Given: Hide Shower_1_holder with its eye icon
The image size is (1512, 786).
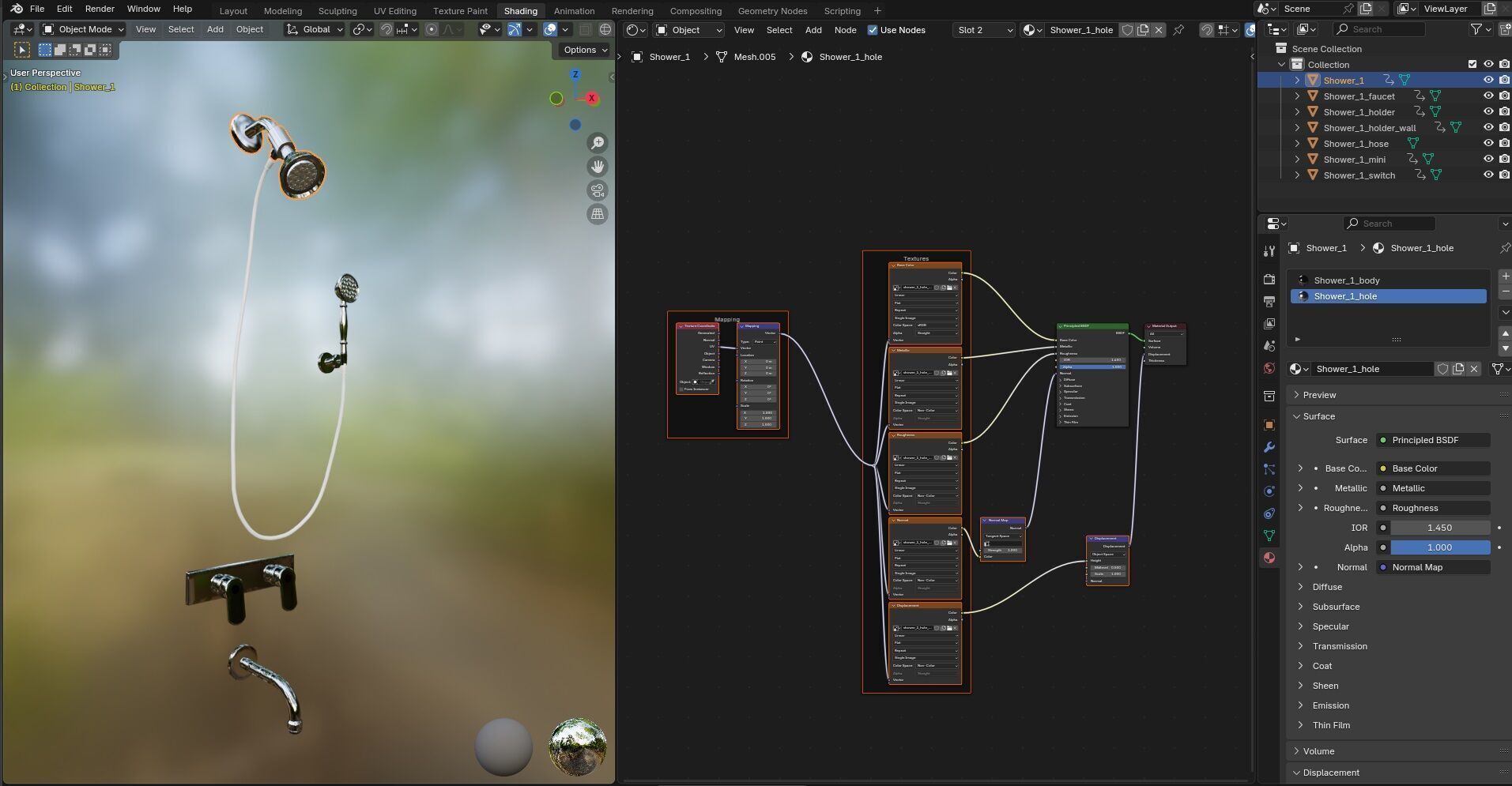Looking at the screenshot, I should click(1488, 111).
